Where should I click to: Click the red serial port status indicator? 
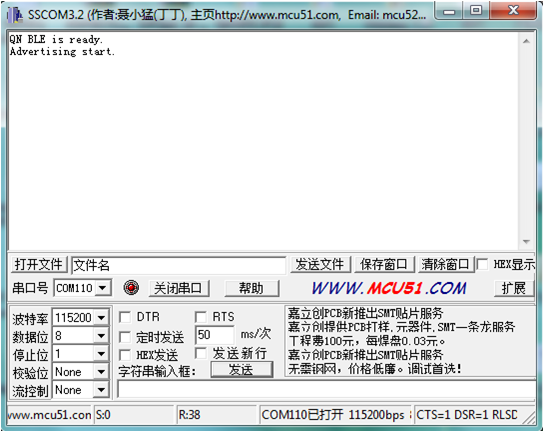tap(131, 288)
